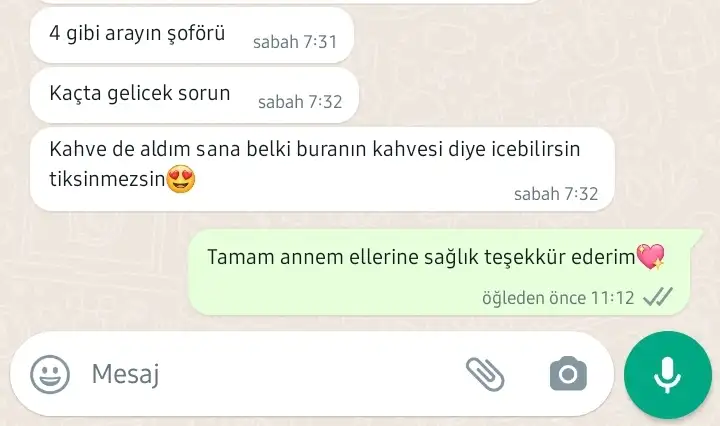
Task: Tap the "öğleden önce 11:12" timestamp
Action: (x=558, y=298)
